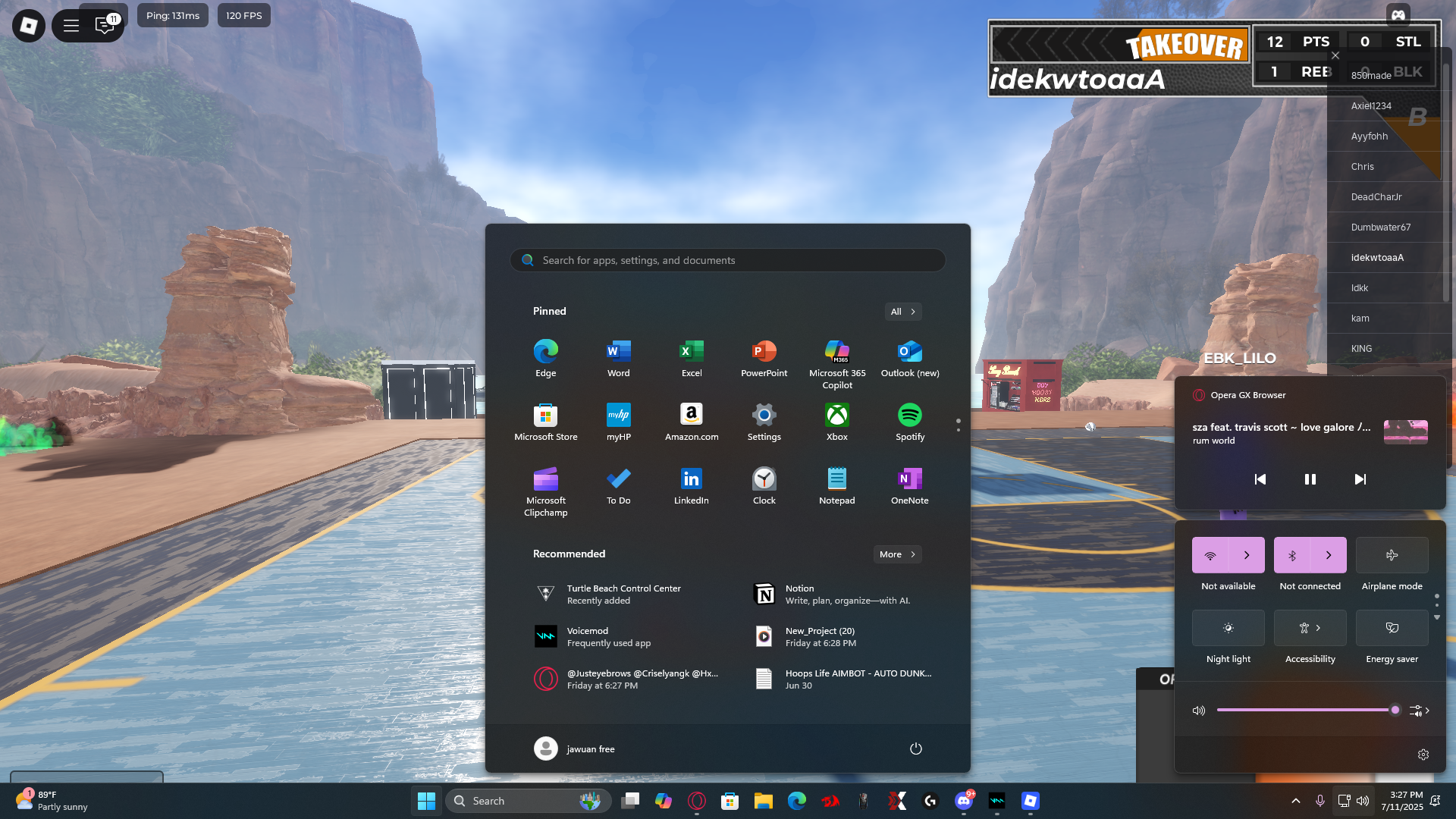Launch the myHP app
This screenshot has height=819, width=1456.
[x=618, y=422]
